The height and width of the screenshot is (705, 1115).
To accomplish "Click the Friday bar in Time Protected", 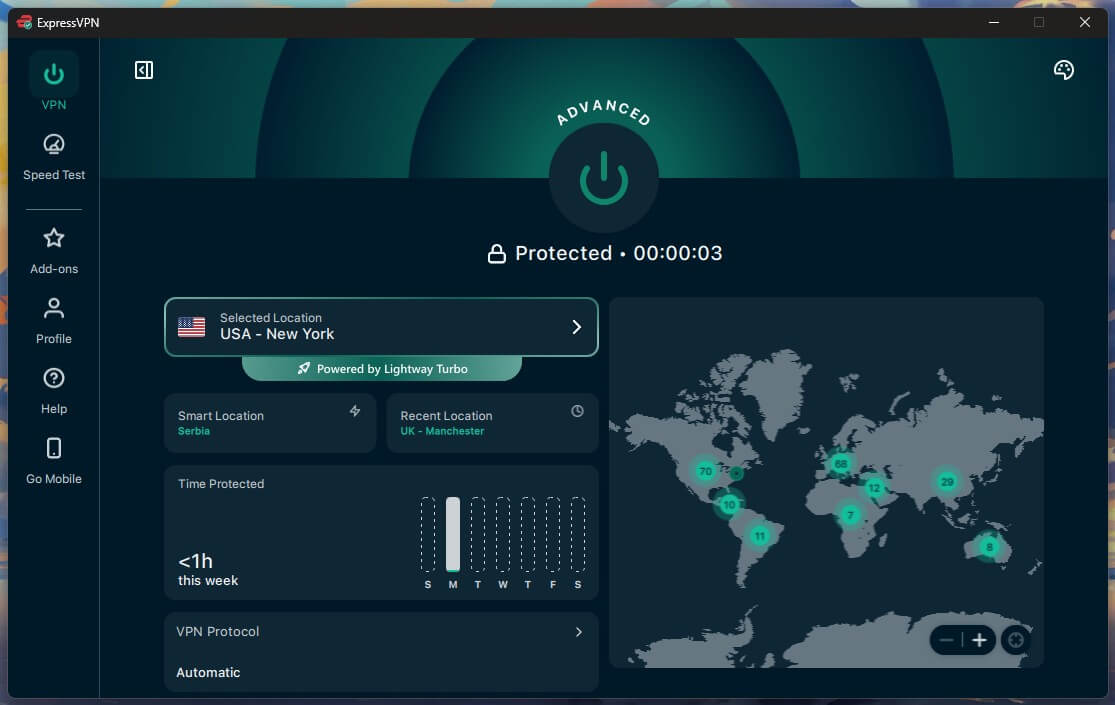I will point(553,534).
